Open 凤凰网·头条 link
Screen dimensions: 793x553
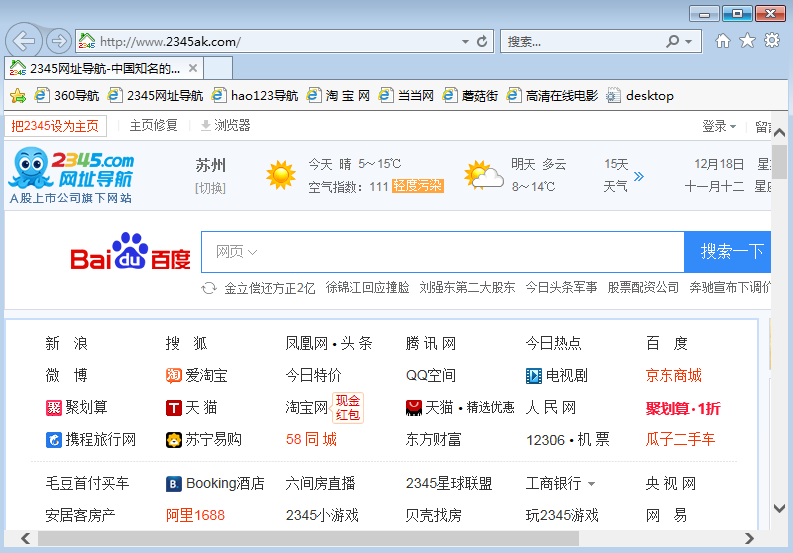pos(329,344)
